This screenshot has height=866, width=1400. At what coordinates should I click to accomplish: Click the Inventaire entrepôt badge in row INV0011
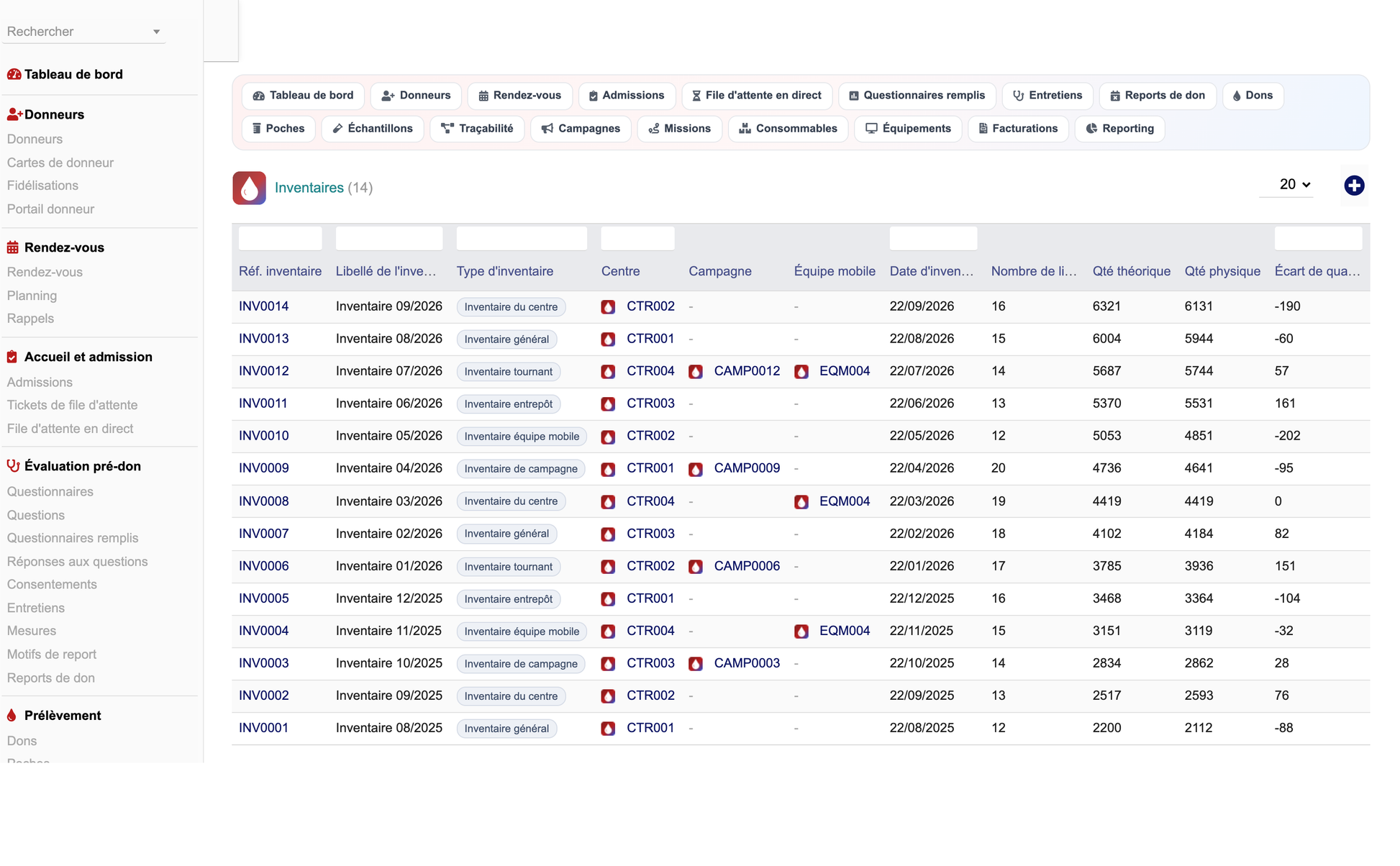click(508, 404)
